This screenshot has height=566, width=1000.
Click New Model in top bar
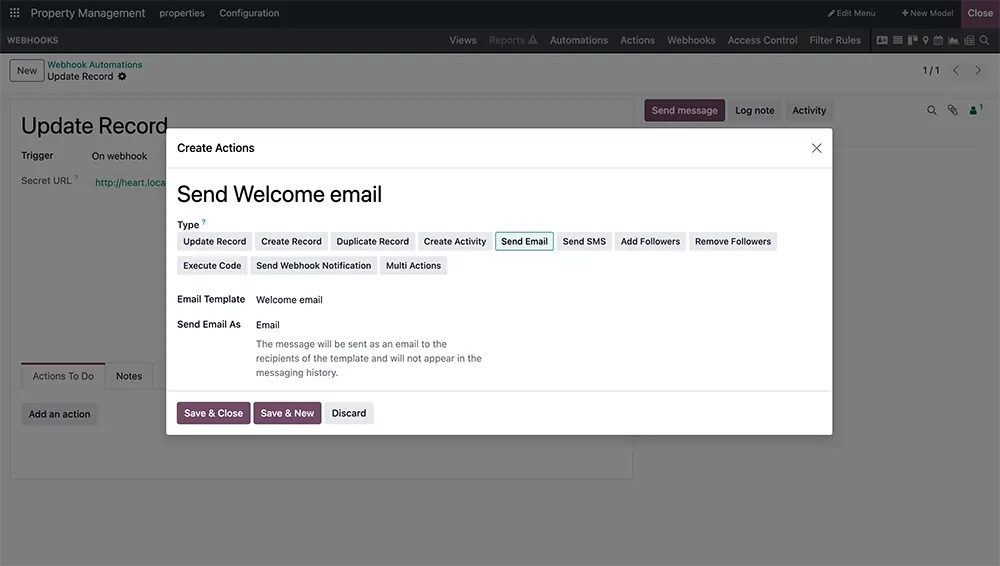point(927,13)
